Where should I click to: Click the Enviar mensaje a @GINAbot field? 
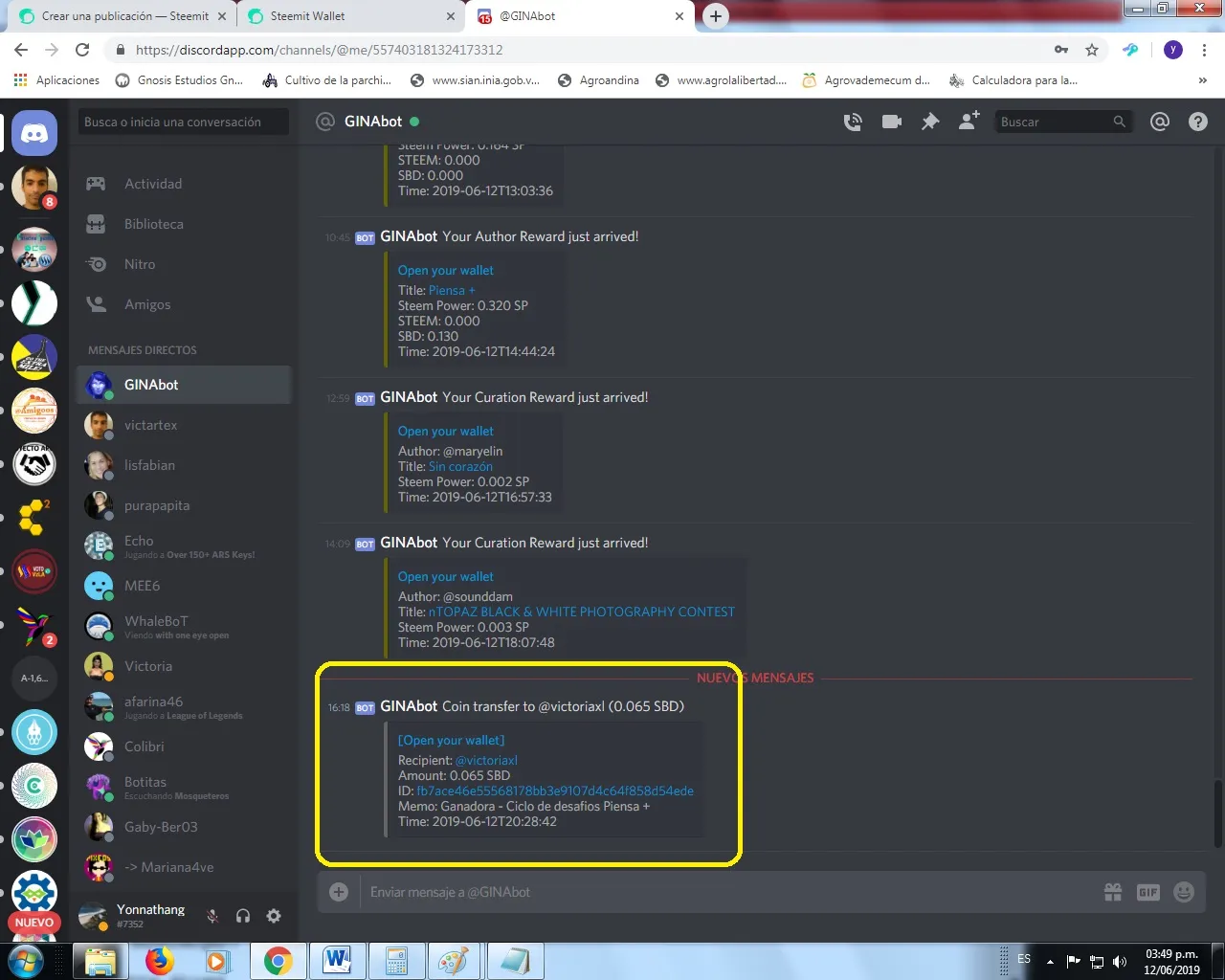coord(727,892)
